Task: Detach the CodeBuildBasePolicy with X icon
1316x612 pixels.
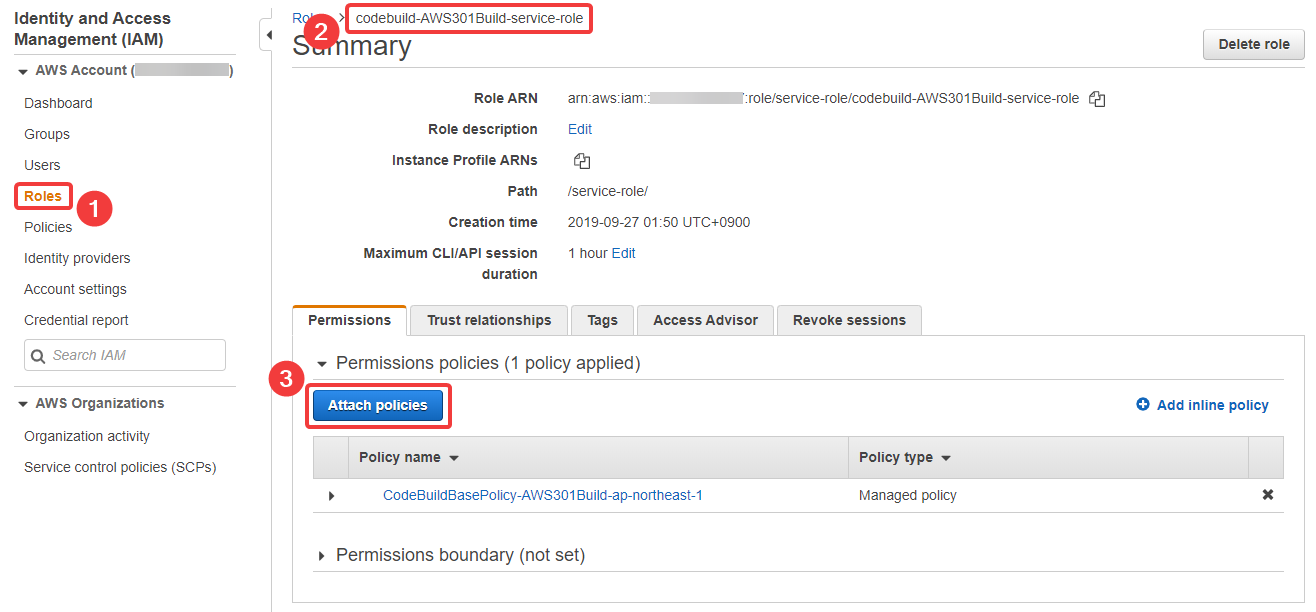Action: point(1268,495)
